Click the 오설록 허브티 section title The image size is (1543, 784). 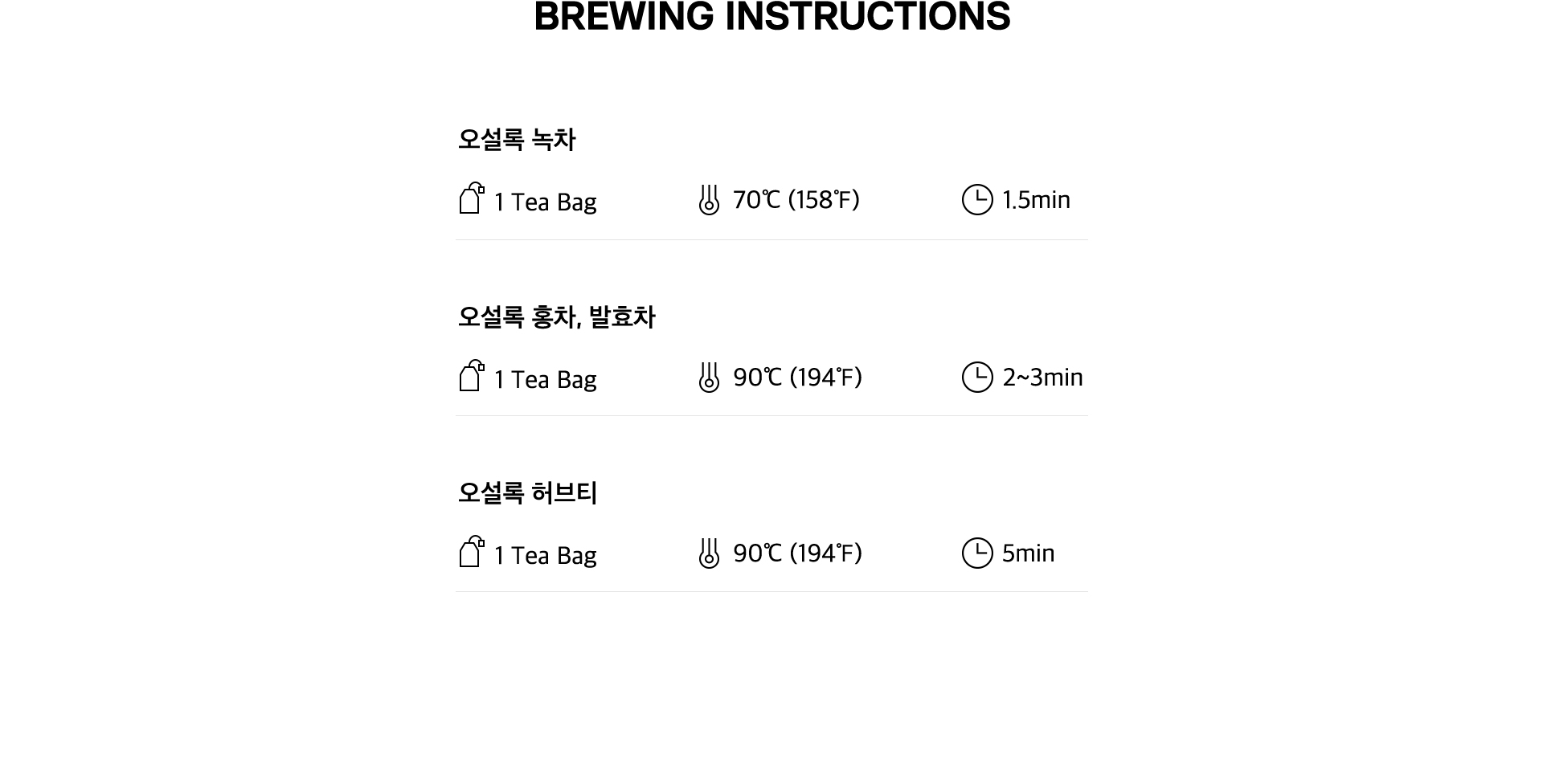coord(528,492)
